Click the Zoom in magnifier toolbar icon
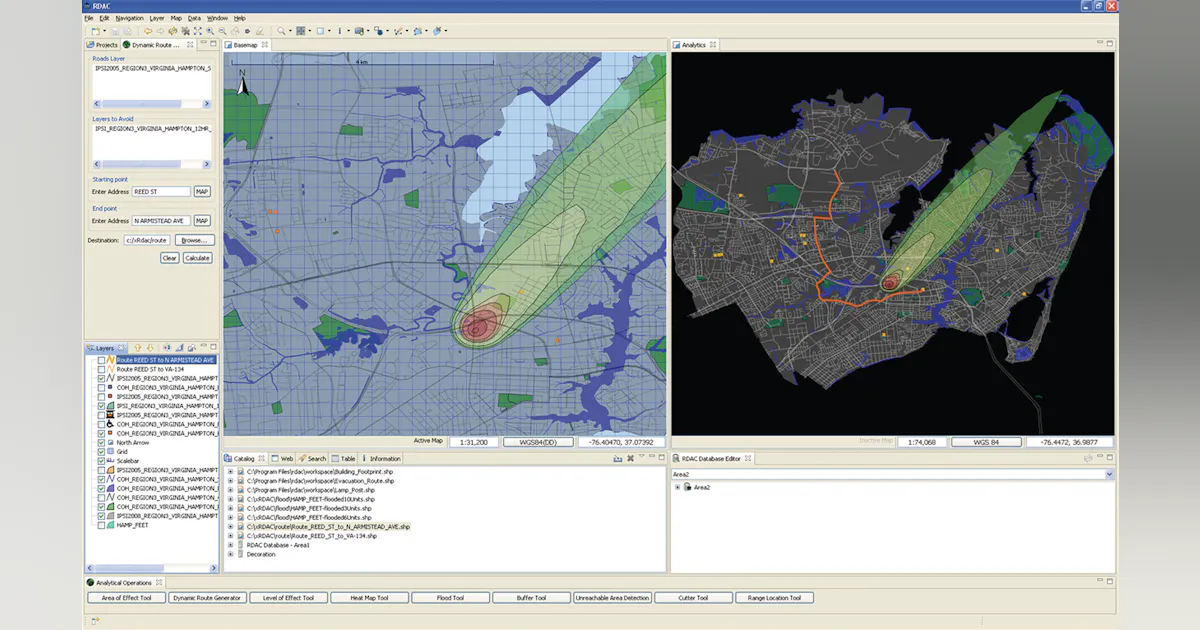 coord(210,31)
